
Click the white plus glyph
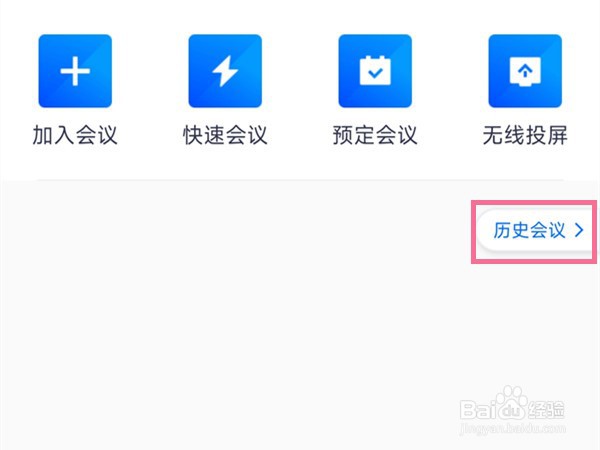click(x=75, y=71)
